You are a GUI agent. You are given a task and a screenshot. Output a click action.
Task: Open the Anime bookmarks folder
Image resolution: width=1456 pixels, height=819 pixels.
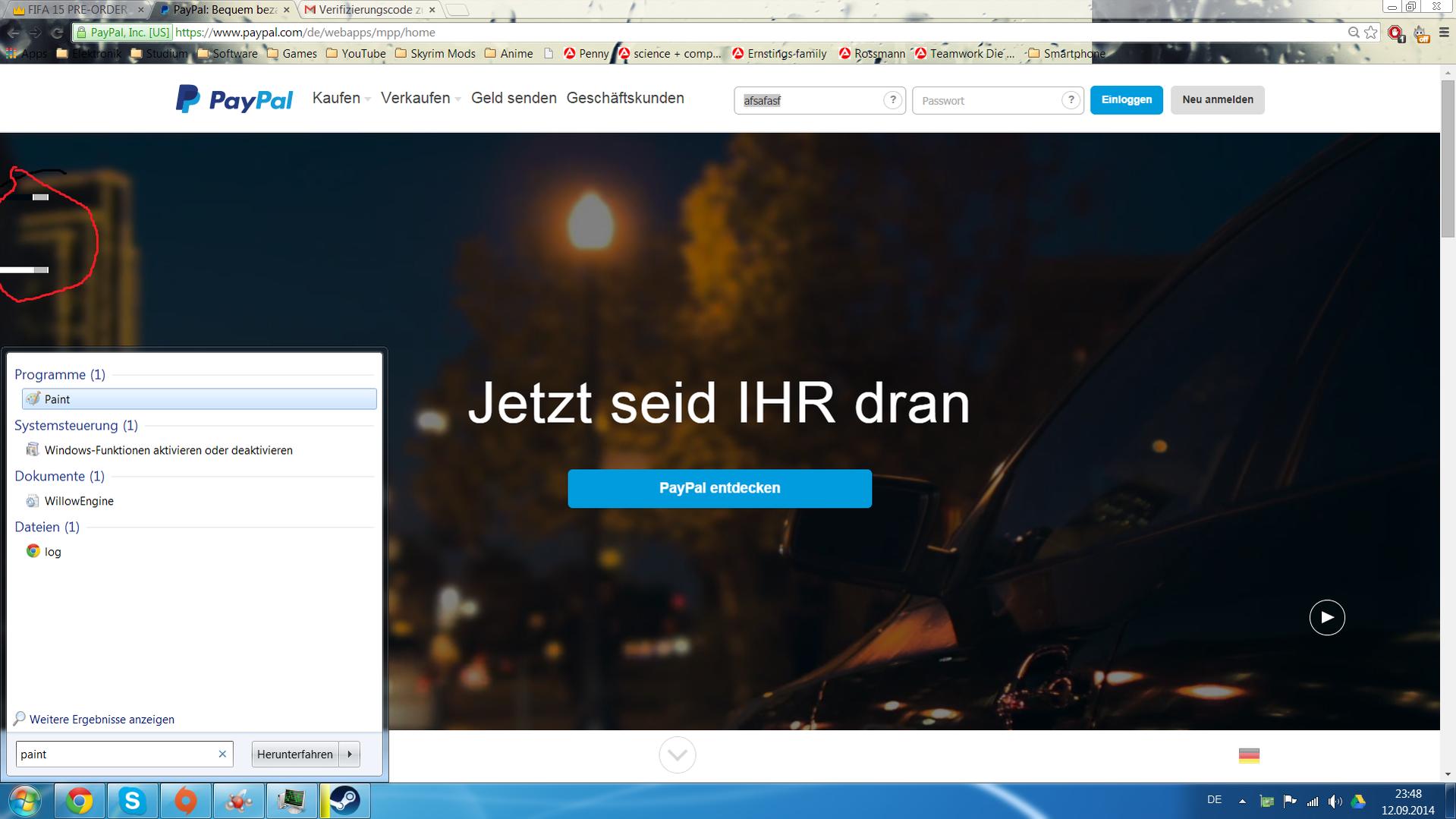pos(509,54)
